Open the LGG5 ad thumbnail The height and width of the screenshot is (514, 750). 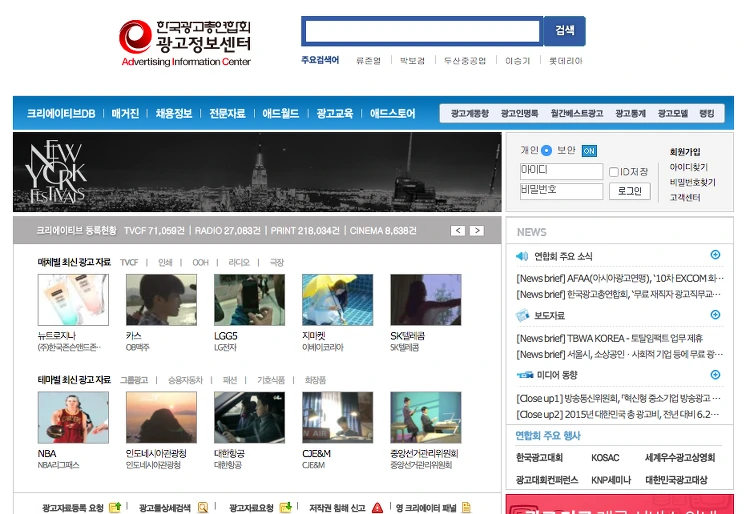click(249, 300)
